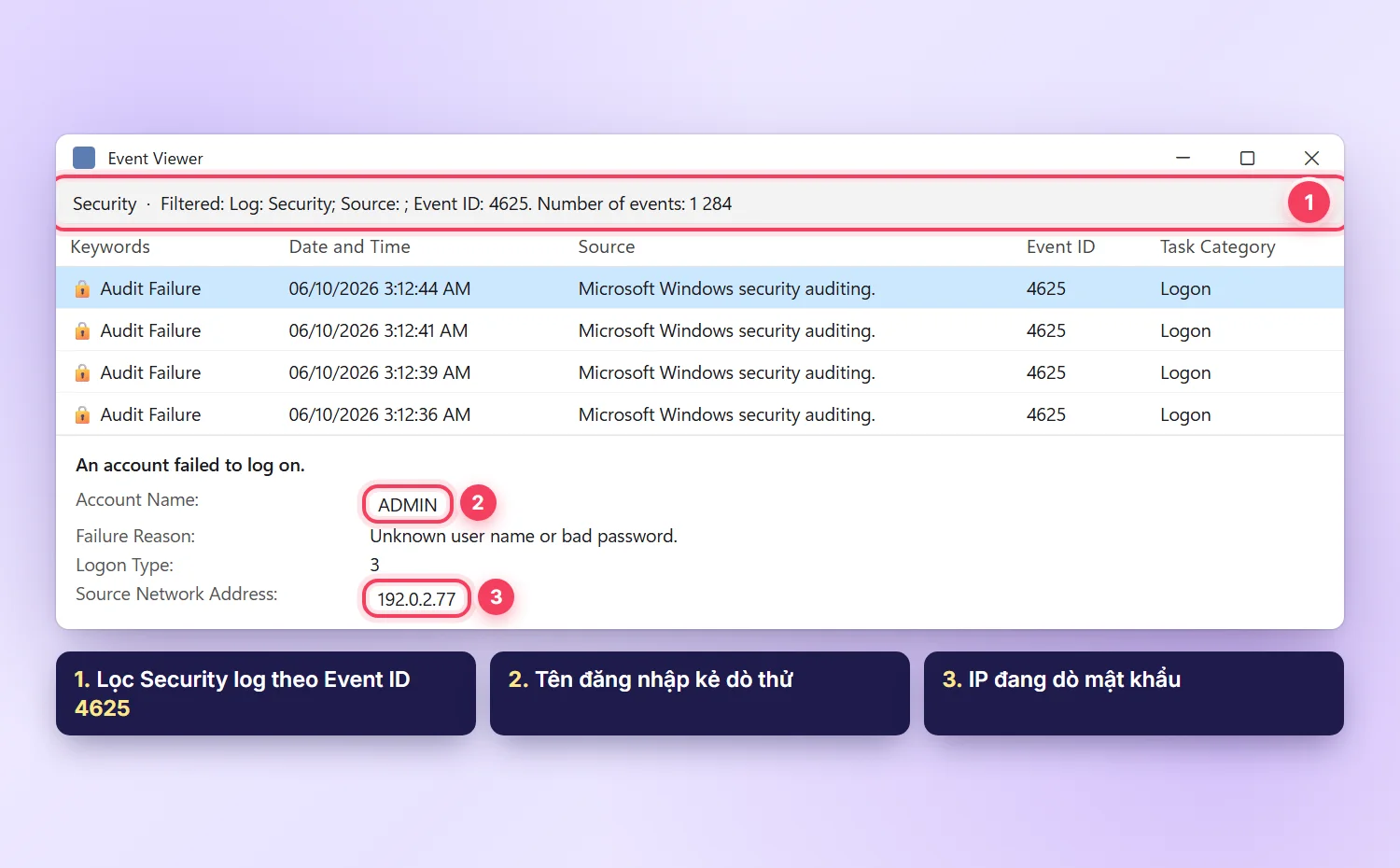Click the Event Viewer window title text

tap(155, 158)
